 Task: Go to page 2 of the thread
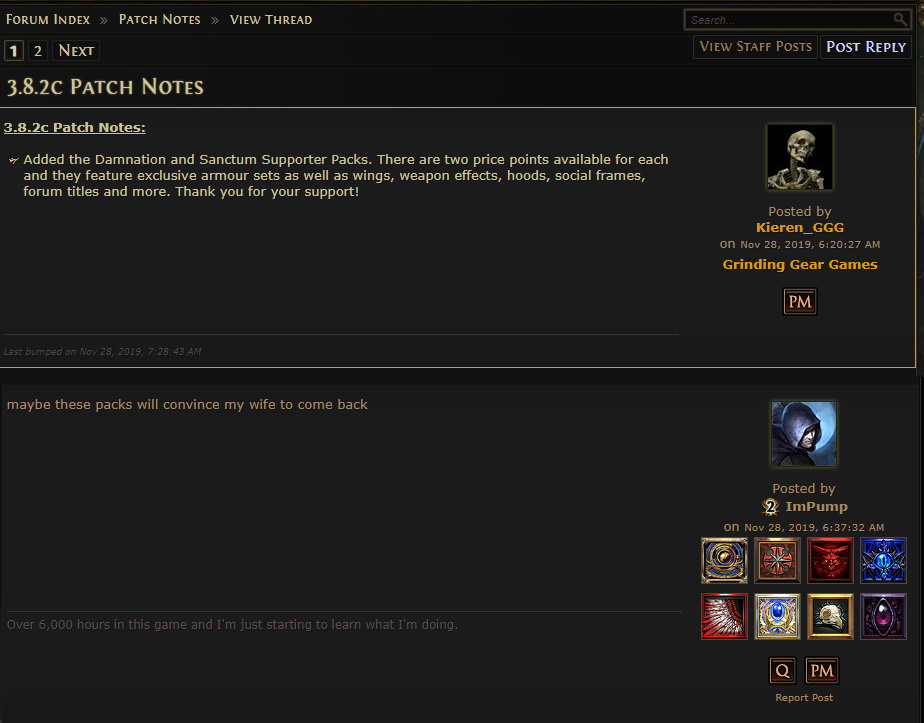coord(38,51)
